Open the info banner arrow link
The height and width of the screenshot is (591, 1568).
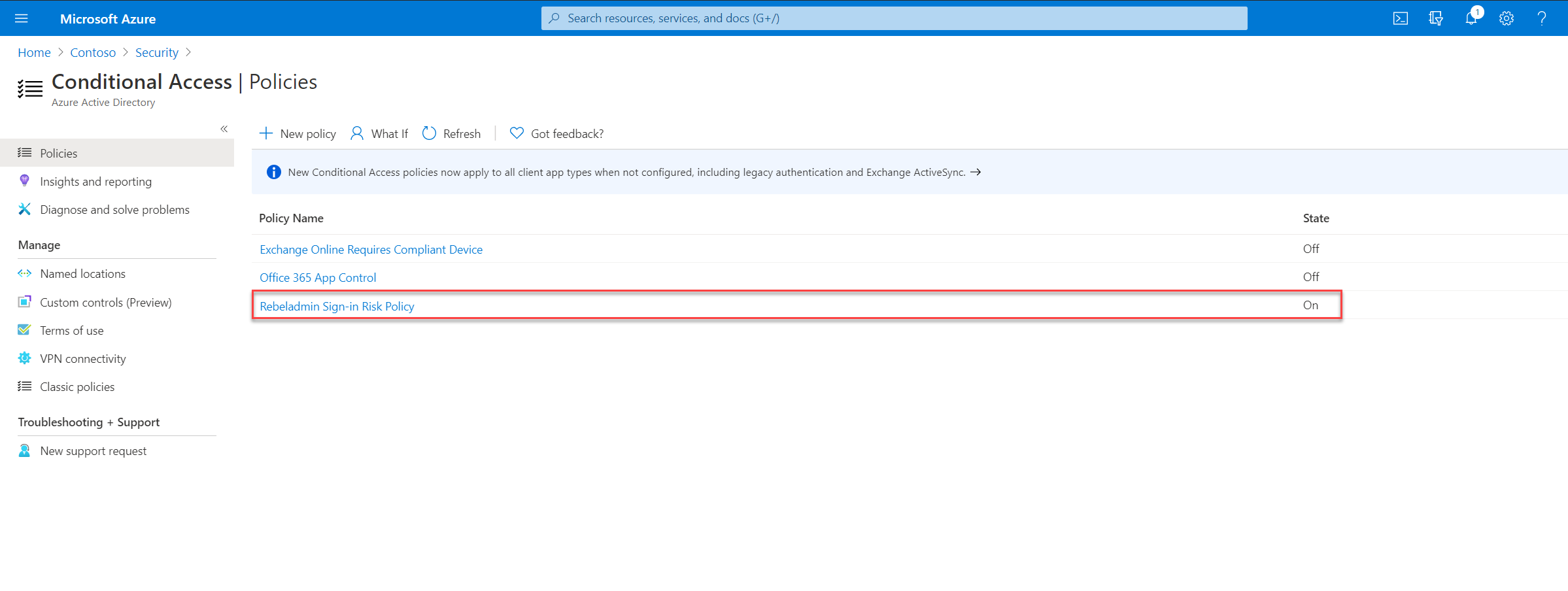(x=976, y=172)
